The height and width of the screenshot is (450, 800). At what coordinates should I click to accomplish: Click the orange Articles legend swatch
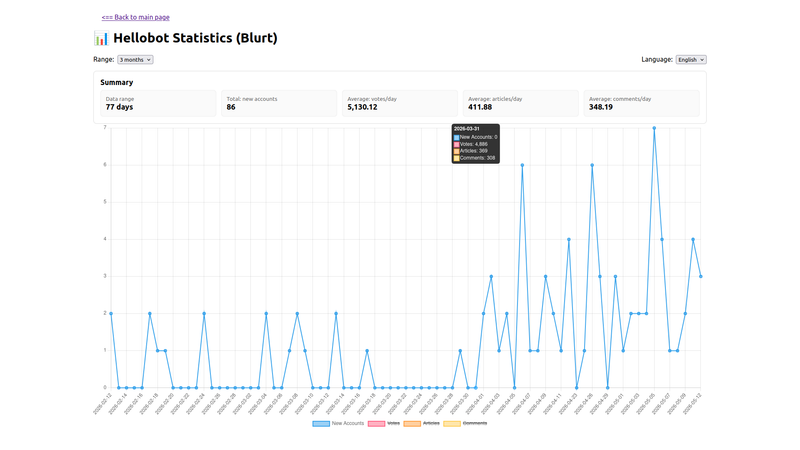pos(412,423)
